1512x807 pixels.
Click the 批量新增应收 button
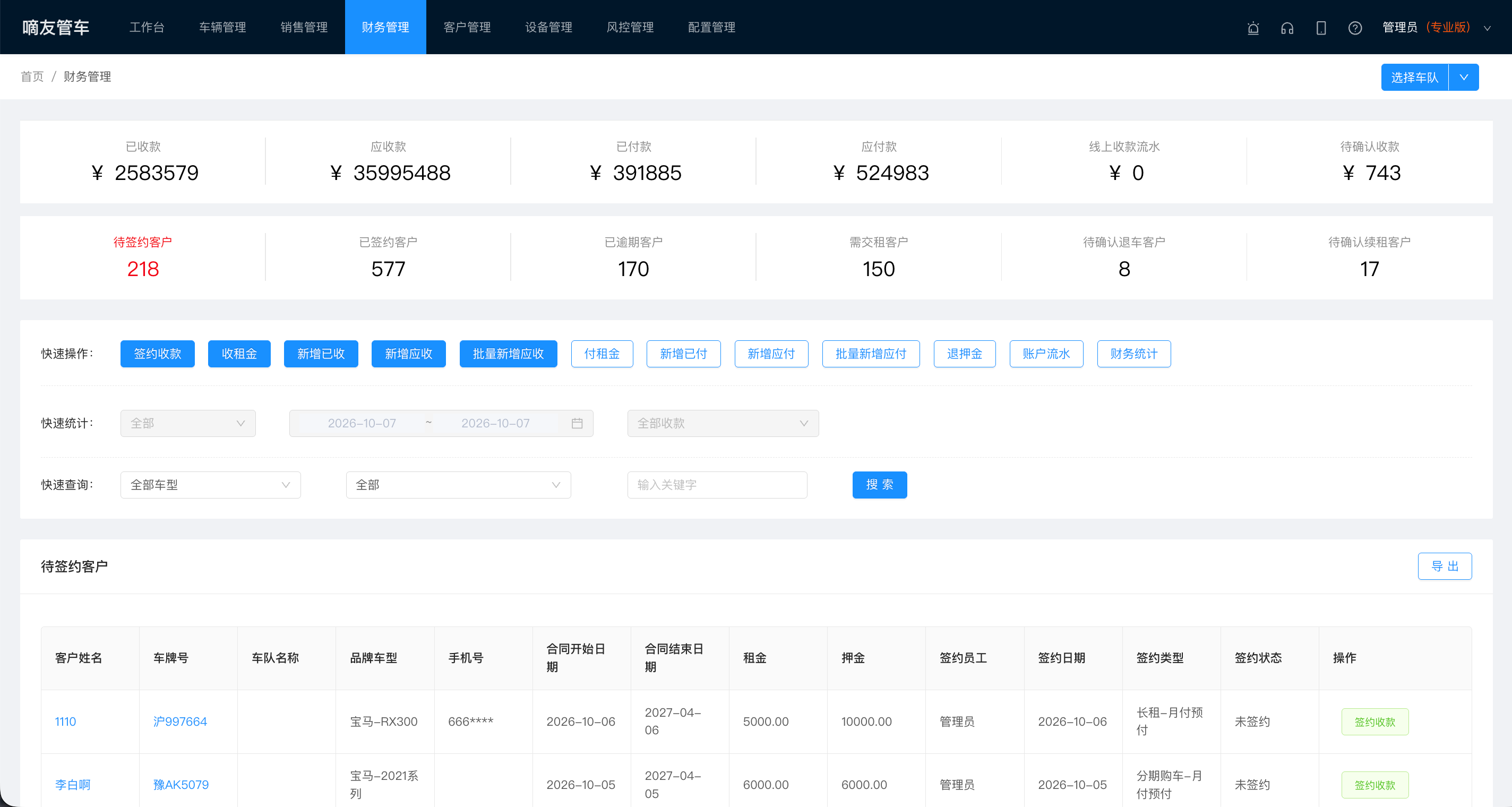[x=508, y=354]
